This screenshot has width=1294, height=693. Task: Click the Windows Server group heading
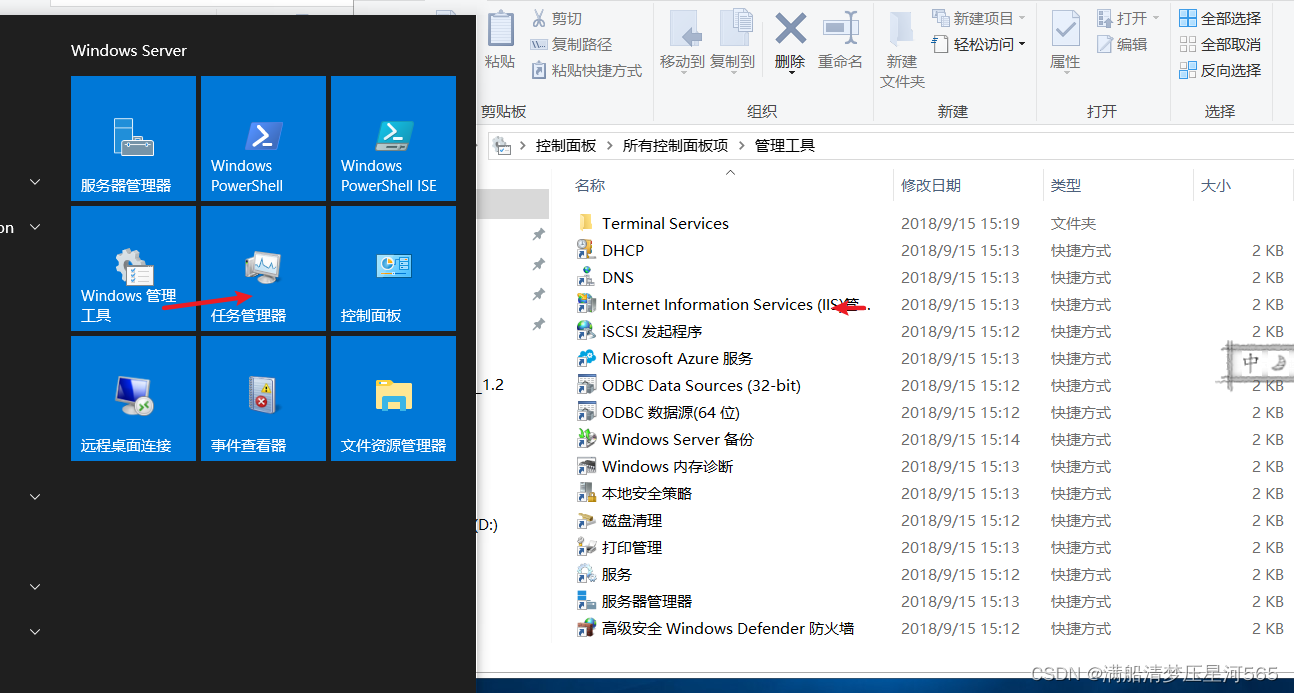[x=129, y=51]
